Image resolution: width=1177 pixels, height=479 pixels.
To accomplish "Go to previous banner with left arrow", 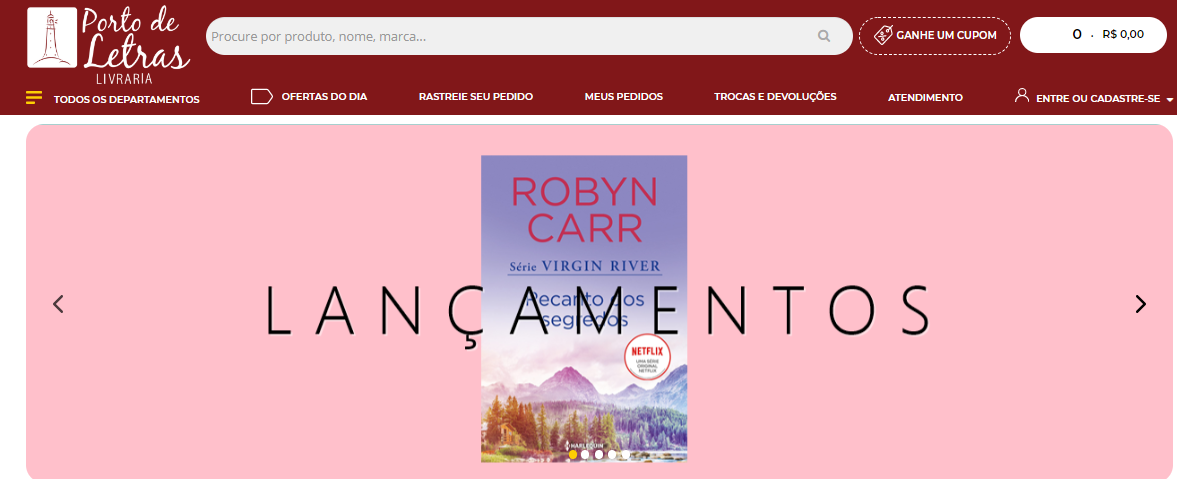I will 58,304.
